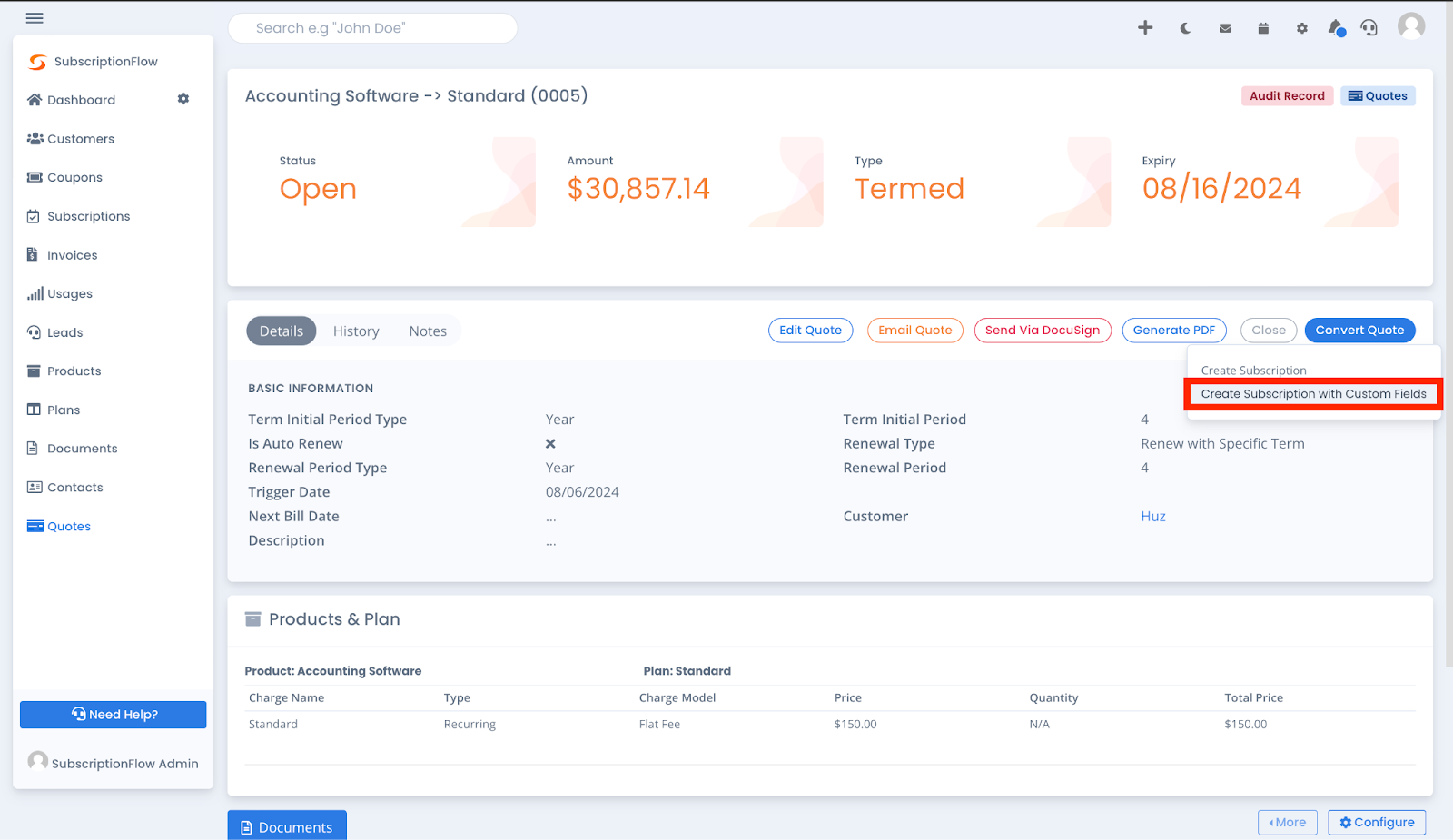Open Coupons in the sidebar
The image size is (1453, 840).
coord(64,178)
